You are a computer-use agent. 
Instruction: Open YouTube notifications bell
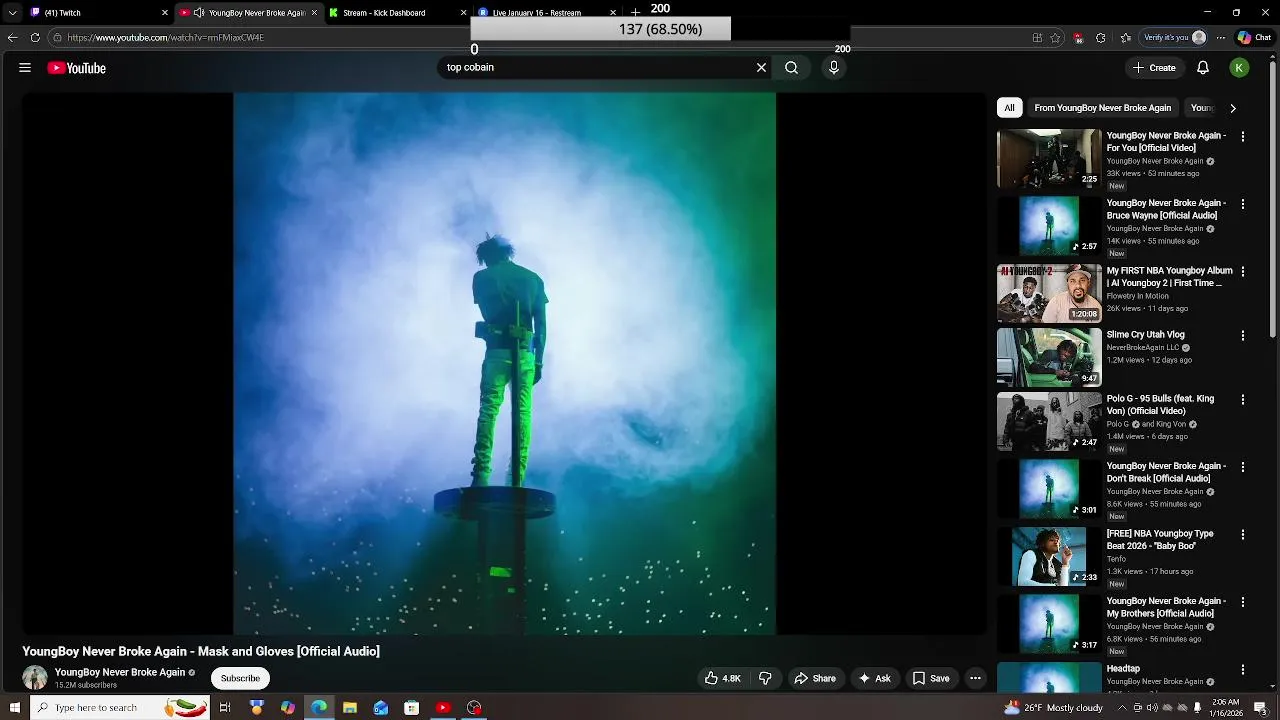tap(1203, 68)
